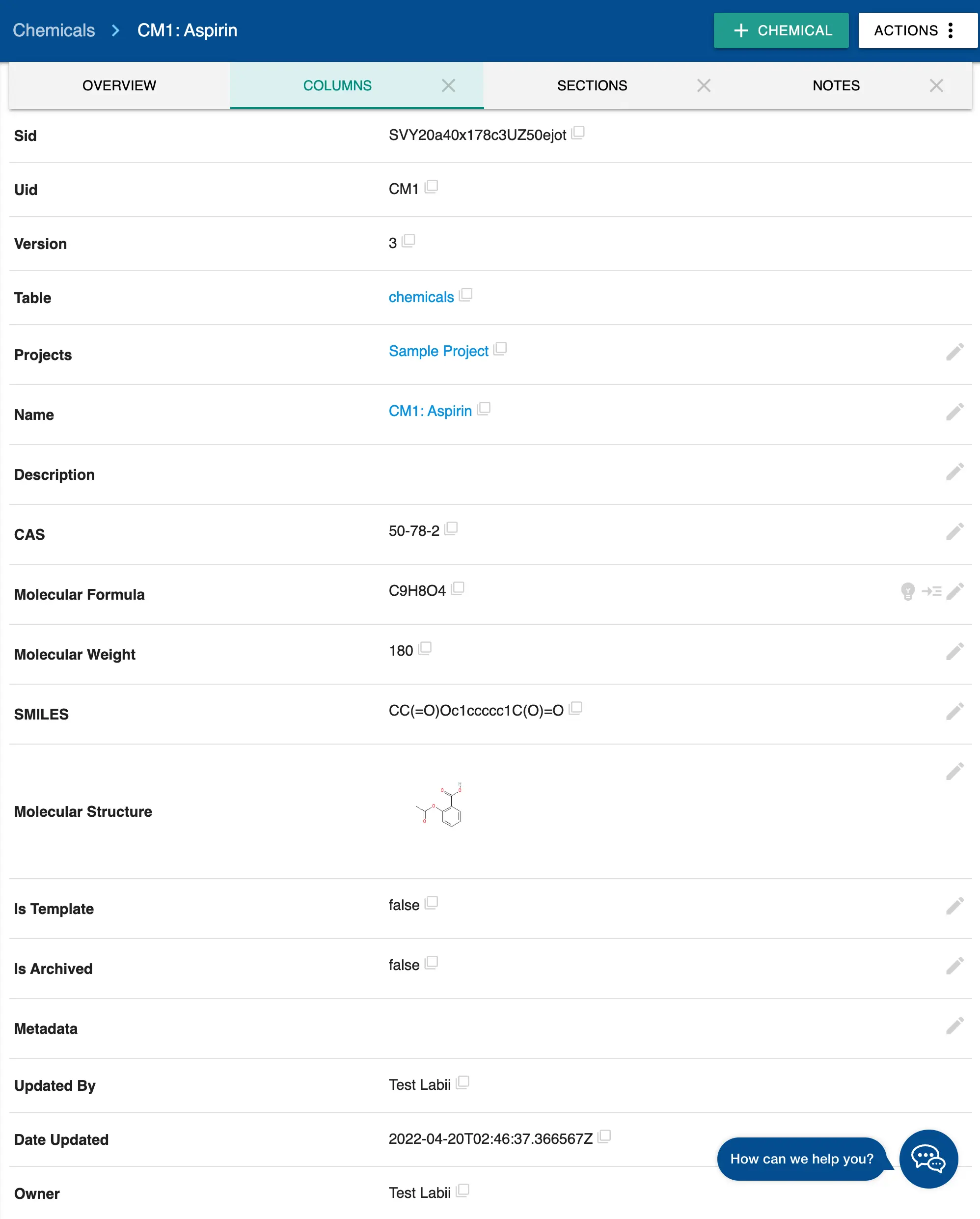This screenshot has height=1219, width=980.
Task: Edit the SMILES field with pencil icon
Action: coord(954,711)
